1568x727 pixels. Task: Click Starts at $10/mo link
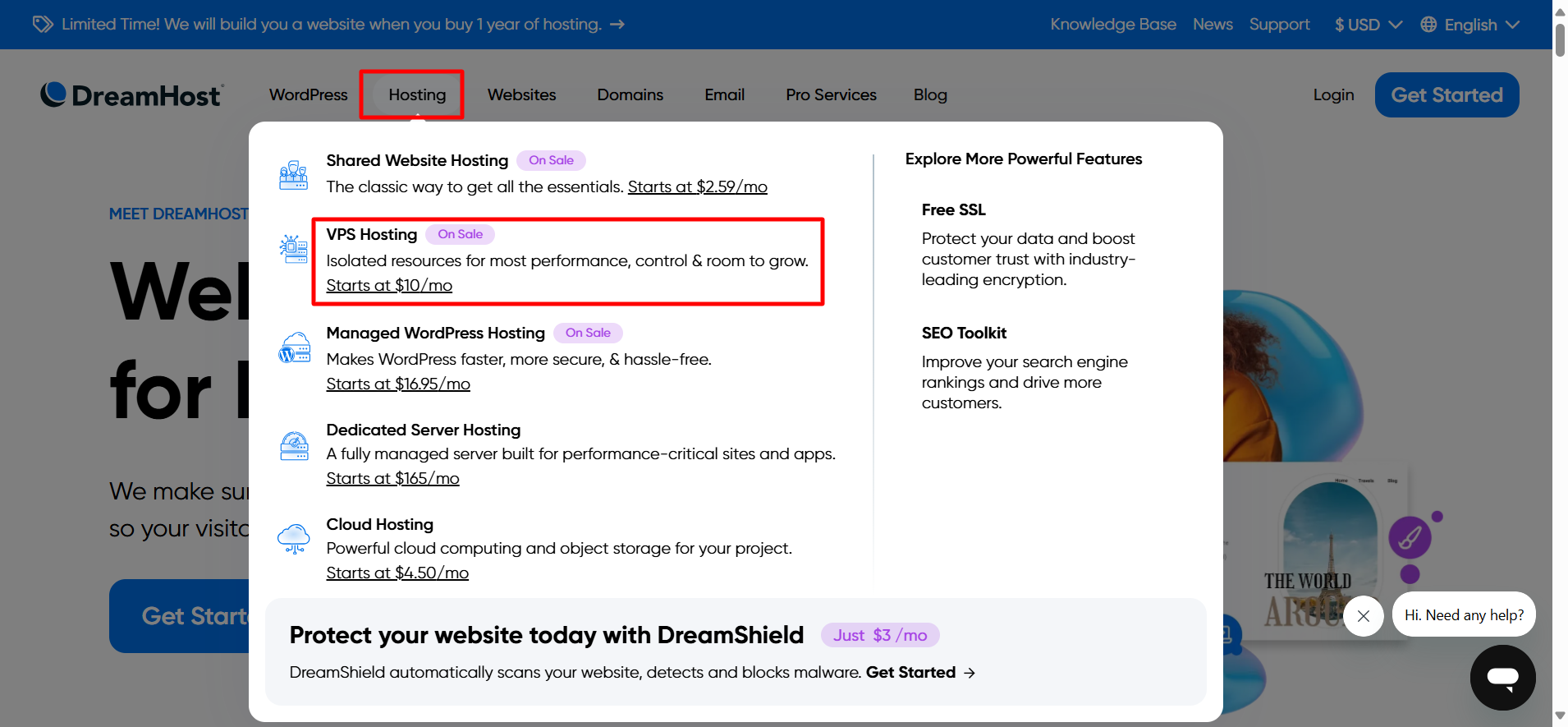pos(389,285)
